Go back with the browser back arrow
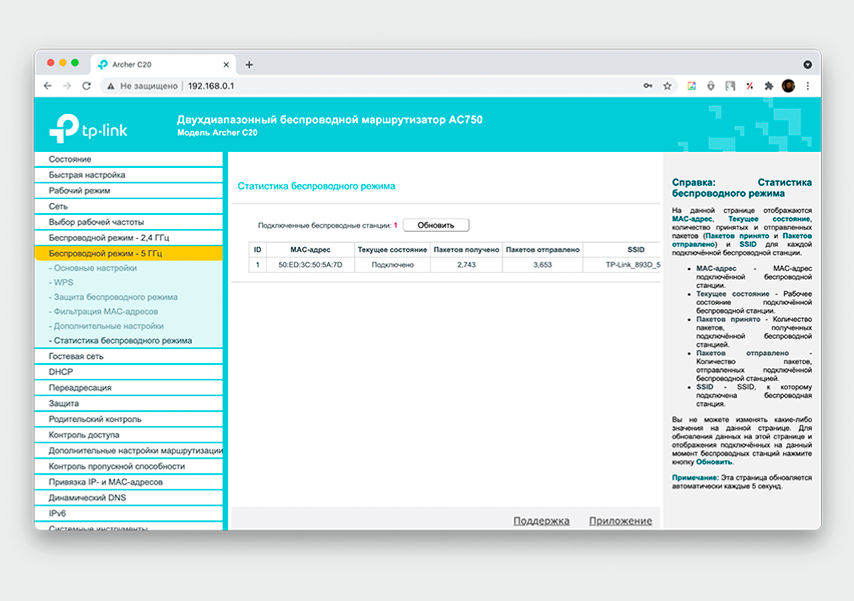Viewport: 854px width, 601px height. click(48, 86)
